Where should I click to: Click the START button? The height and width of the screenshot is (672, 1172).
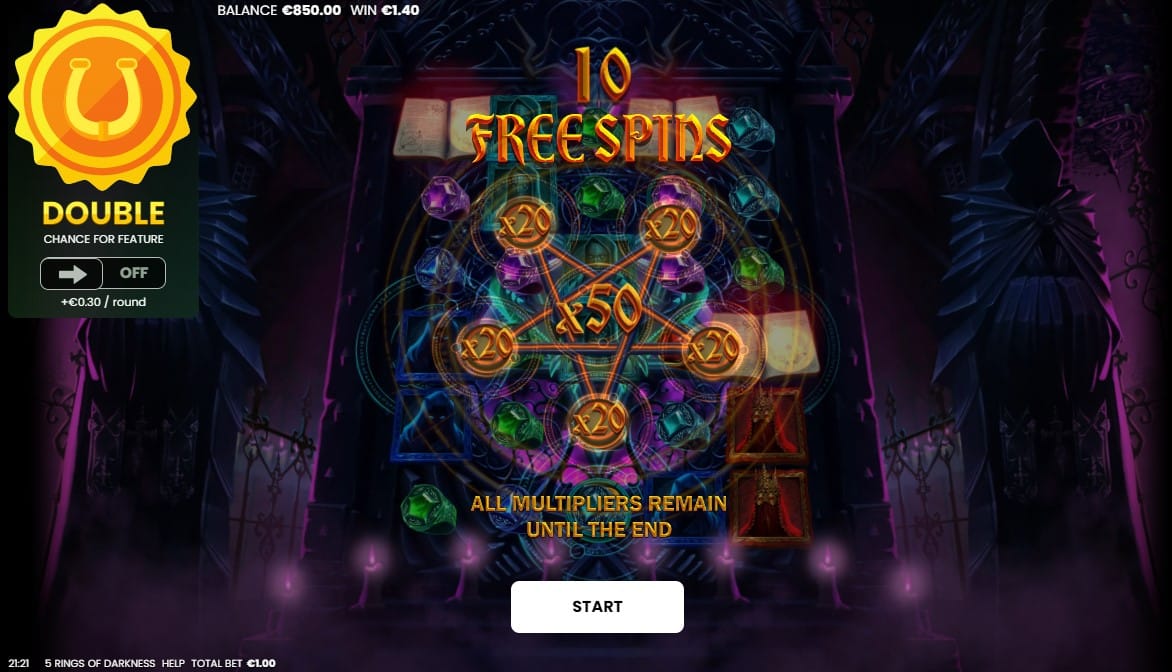(597, 606)
